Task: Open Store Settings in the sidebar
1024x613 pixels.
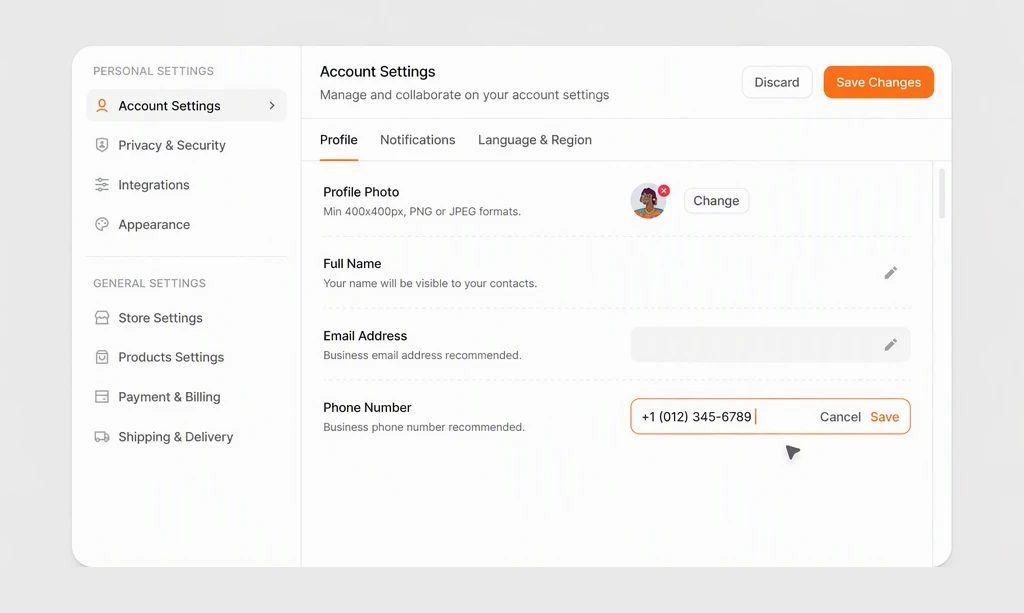Action: tap(186, 318)
